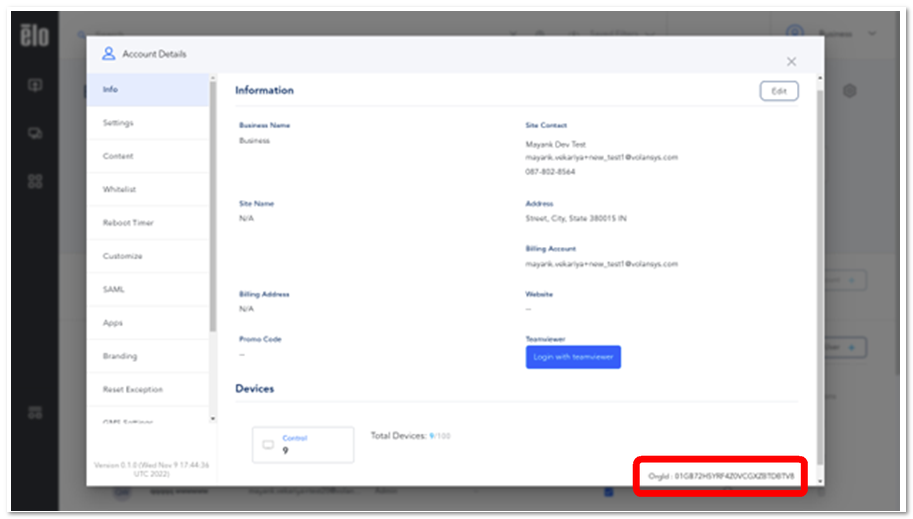Expand the Business account dropdown in top bar

coord(872,33)
